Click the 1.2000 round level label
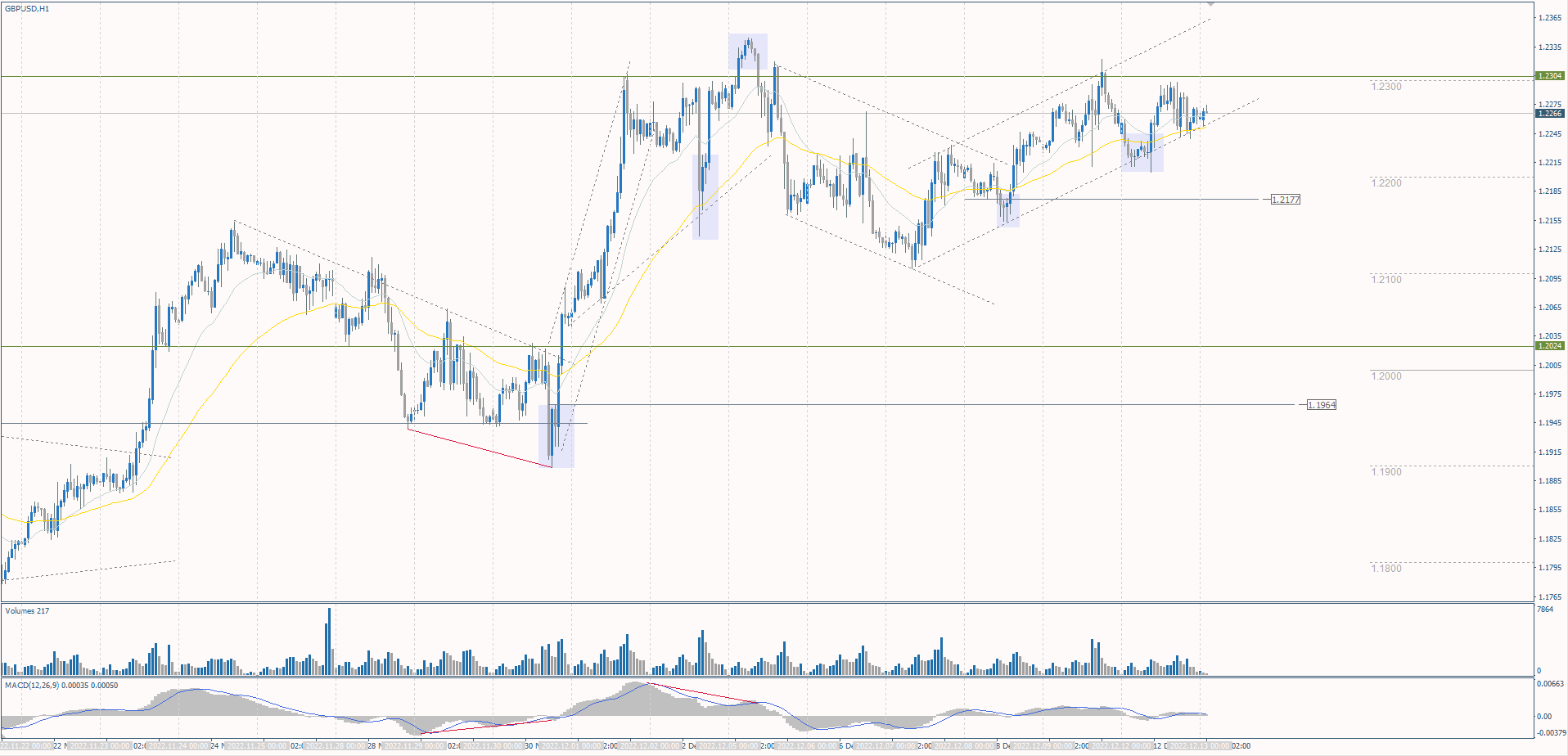This screenshot has width=1568, height=756. pos(1386,376)
